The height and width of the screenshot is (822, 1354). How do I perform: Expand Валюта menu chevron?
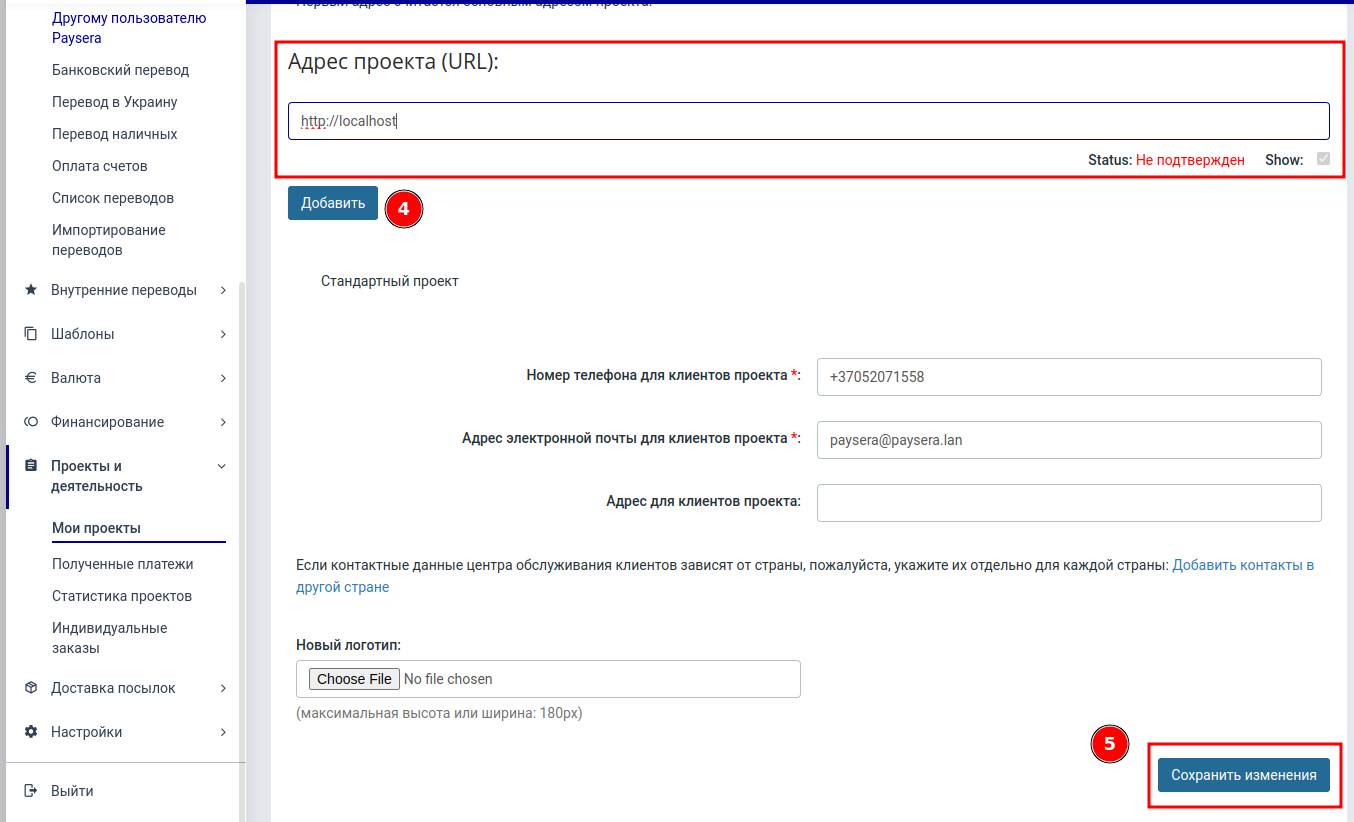tap(223, 378)
